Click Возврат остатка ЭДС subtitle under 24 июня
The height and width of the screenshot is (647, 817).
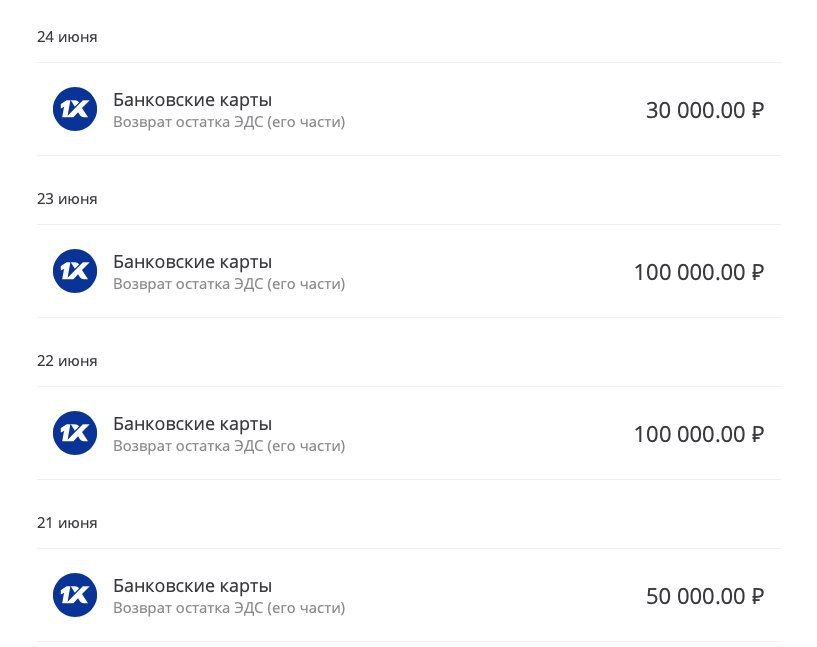229,122
